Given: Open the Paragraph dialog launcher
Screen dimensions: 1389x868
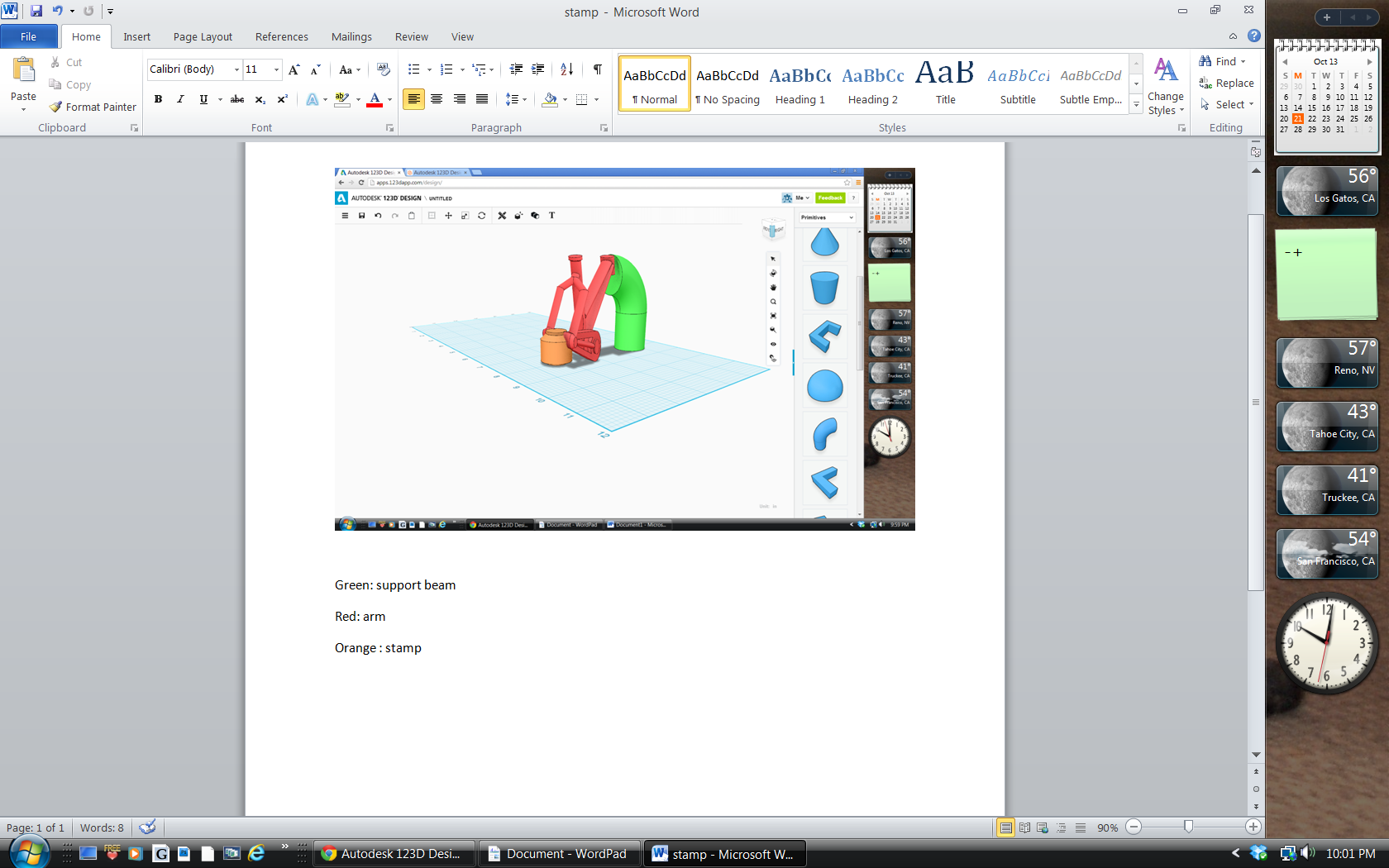Looking at the screenshot, I should [604, 128].
